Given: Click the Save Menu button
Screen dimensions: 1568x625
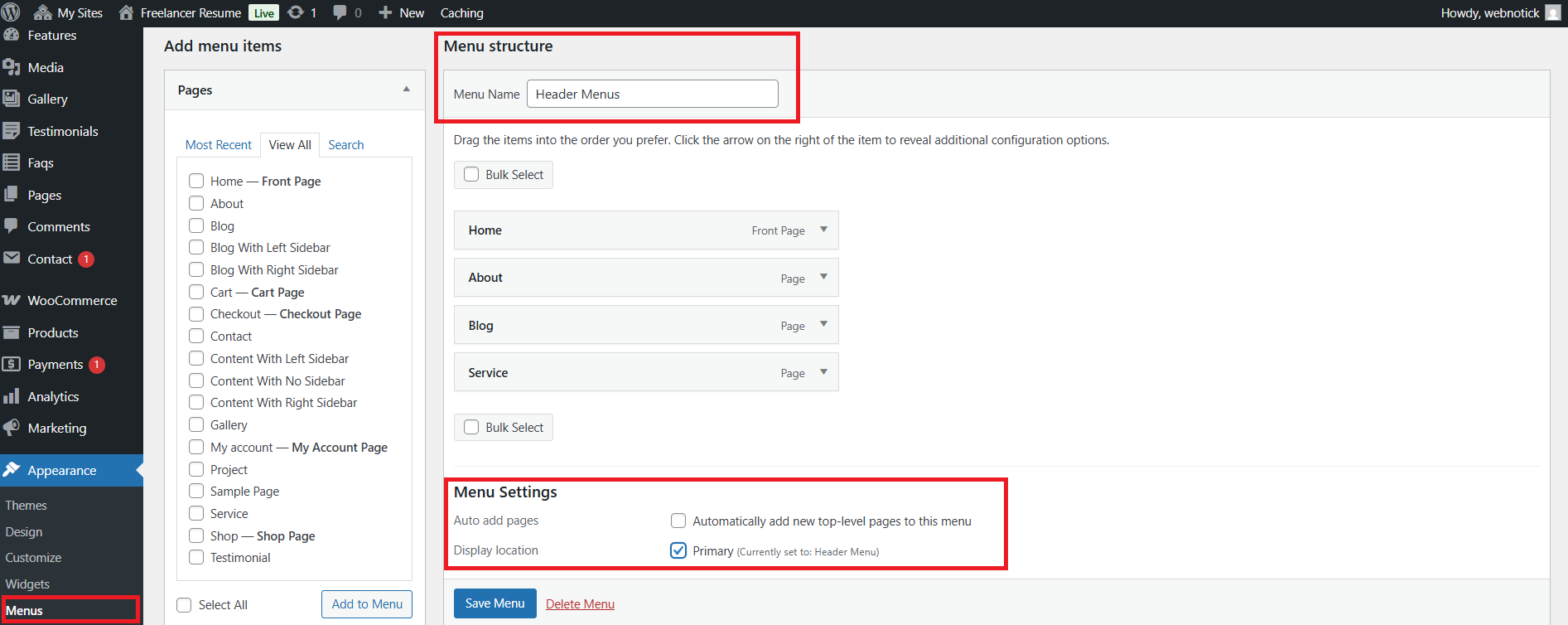Looking at the screenshot, I should pyautogui.click(x=495, y=603).
